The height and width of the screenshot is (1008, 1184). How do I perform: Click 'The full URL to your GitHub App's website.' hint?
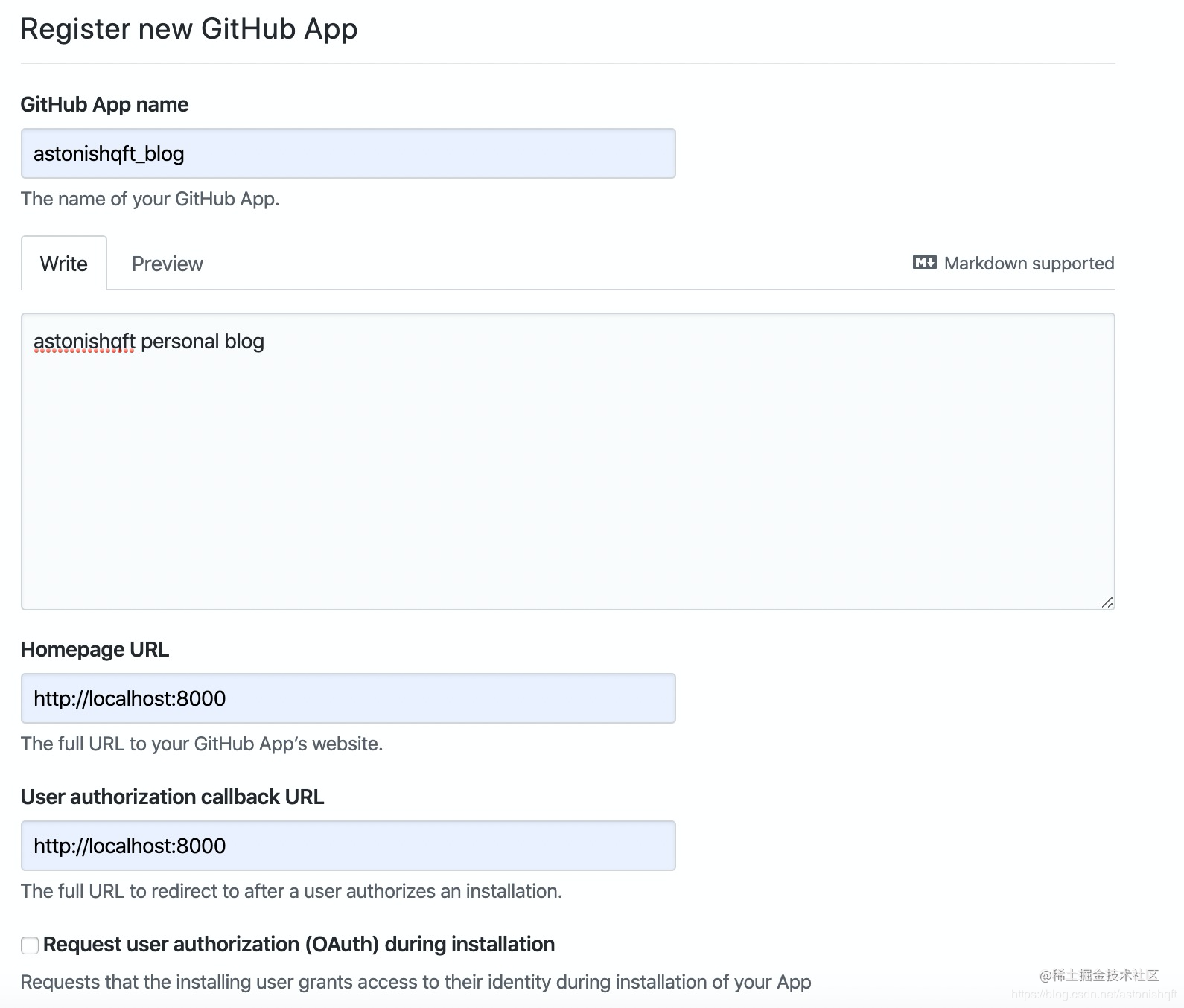tap(202, 744)
